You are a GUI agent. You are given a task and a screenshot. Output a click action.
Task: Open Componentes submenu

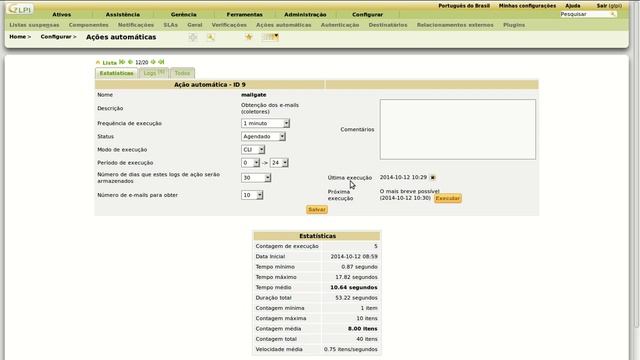(89, 25)
